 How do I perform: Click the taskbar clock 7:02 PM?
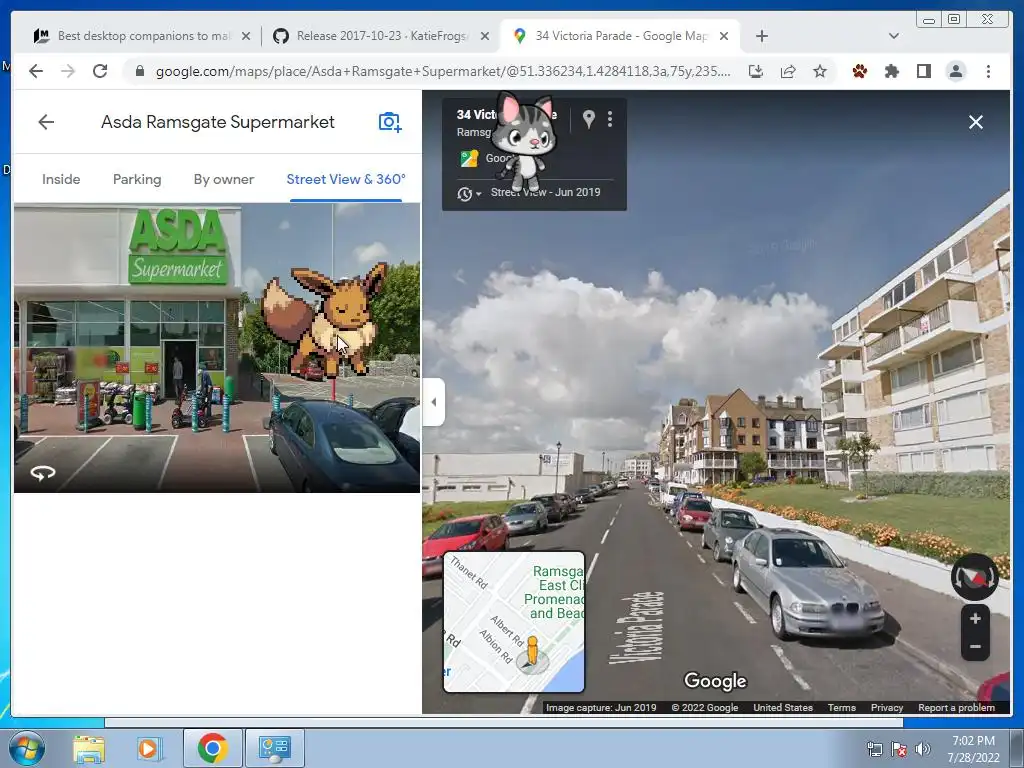pos(974,748)
